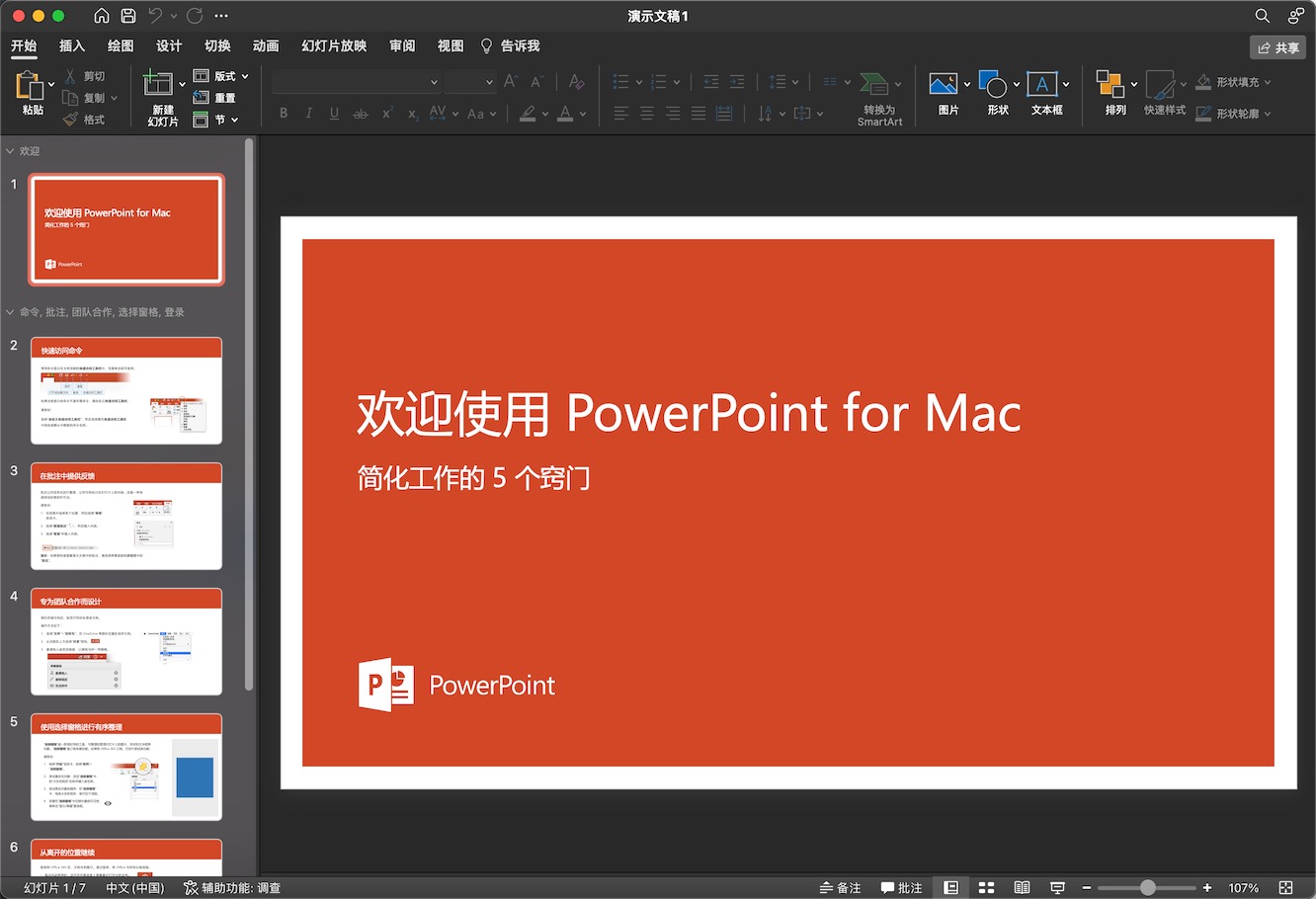Toggle Subscript formatting
The image size is (1316, 899).
(413, 114)
